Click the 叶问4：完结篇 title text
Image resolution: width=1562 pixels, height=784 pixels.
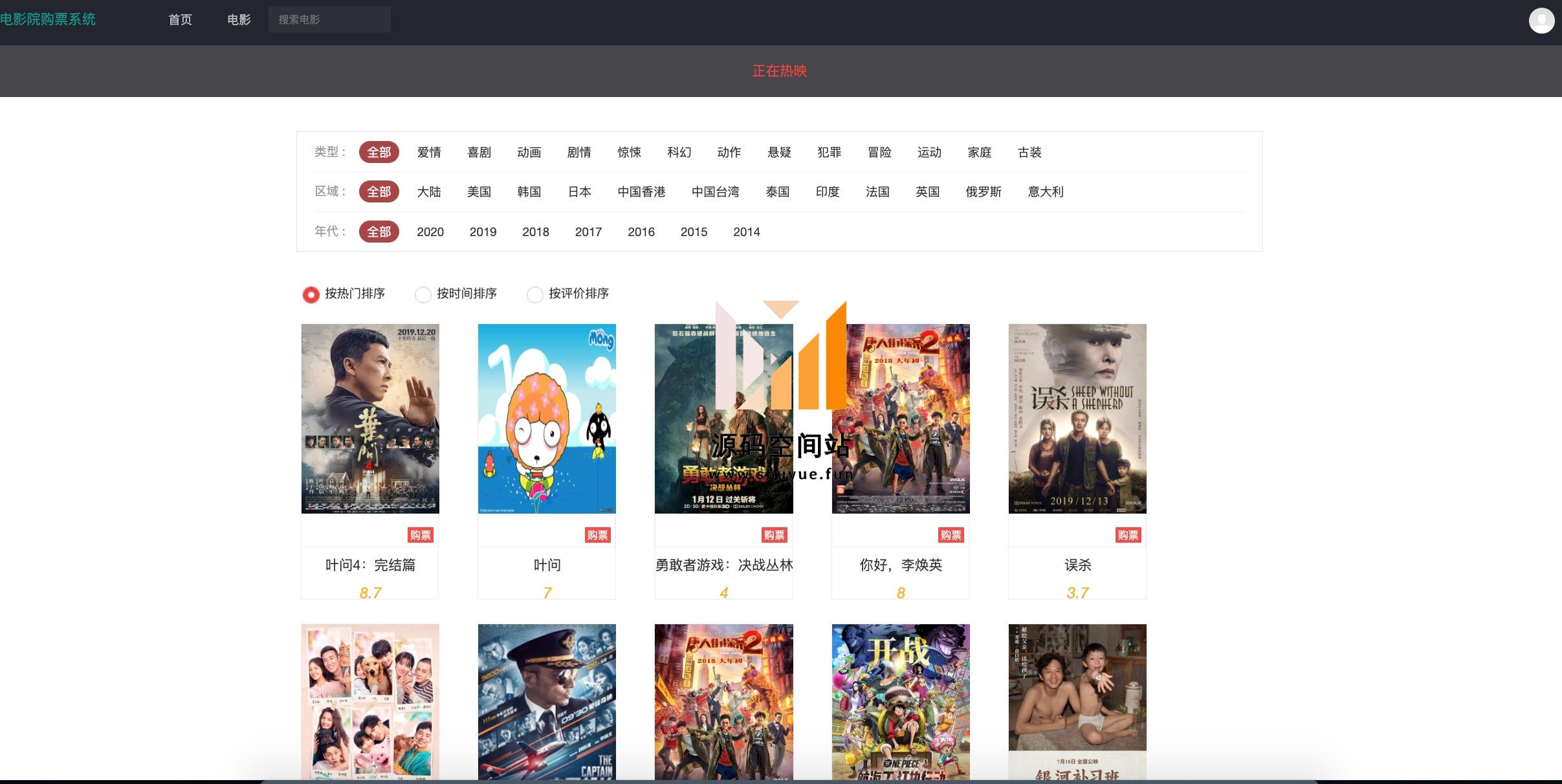[370, 565]
